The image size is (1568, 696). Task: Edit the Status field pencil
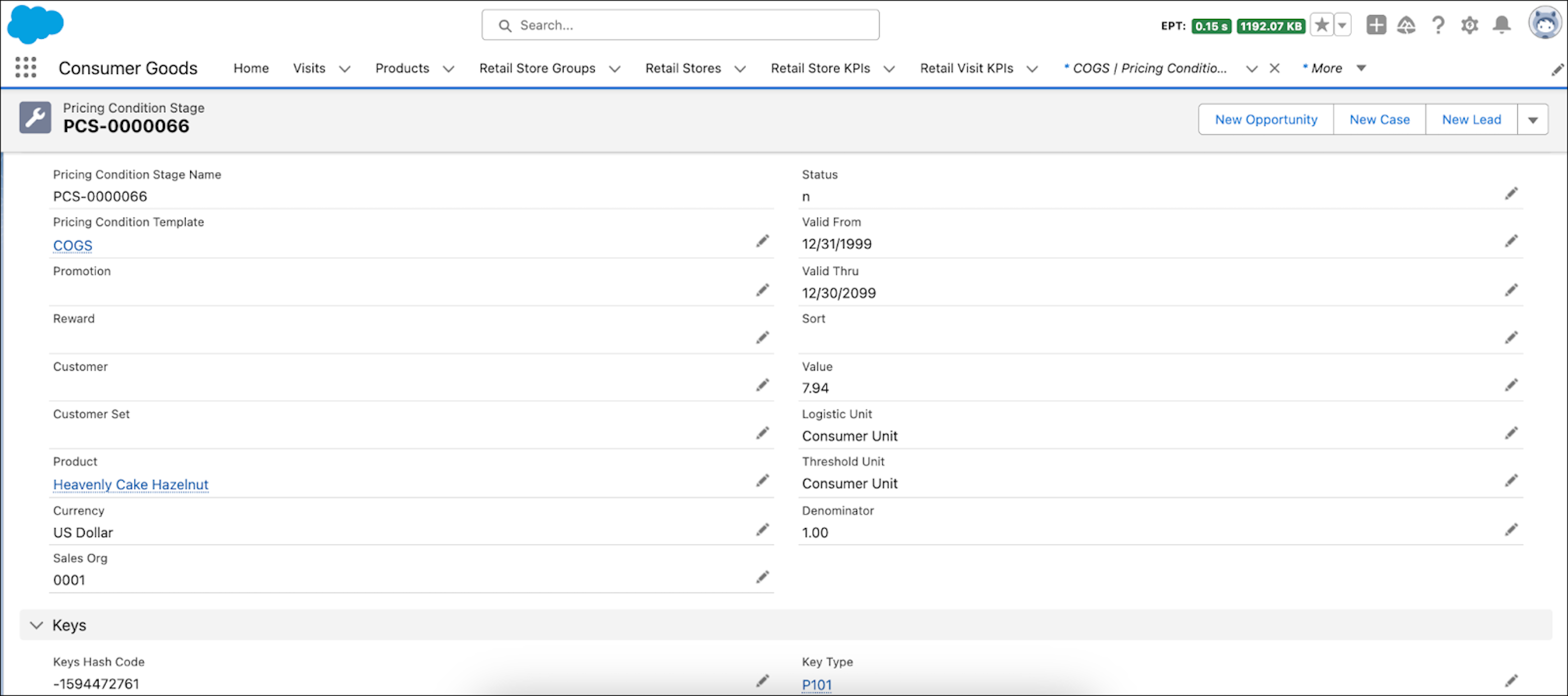(x=1511, y=194)
